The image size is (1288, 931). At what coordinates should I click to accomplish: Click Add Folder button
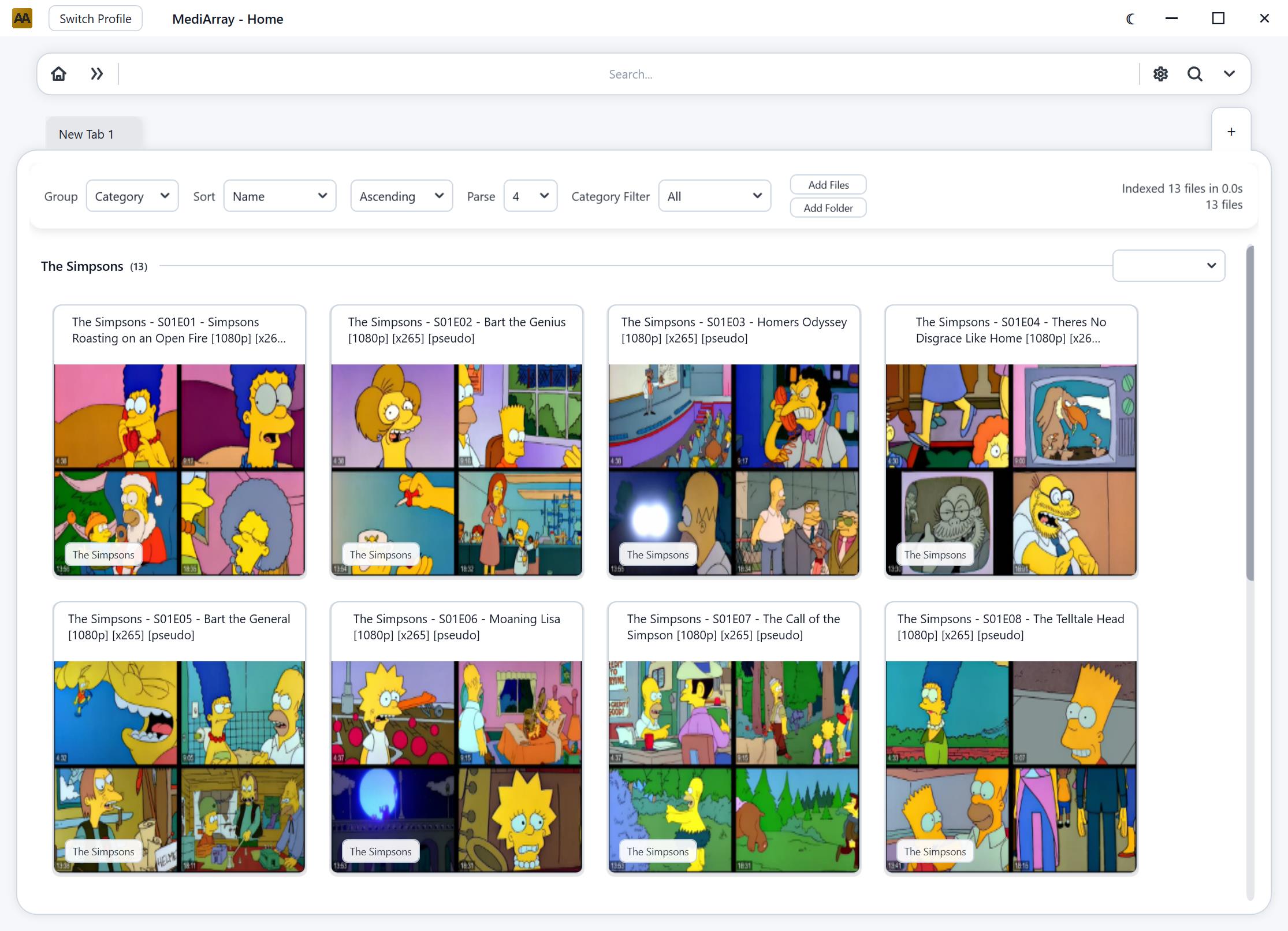[x=828, y=208]
